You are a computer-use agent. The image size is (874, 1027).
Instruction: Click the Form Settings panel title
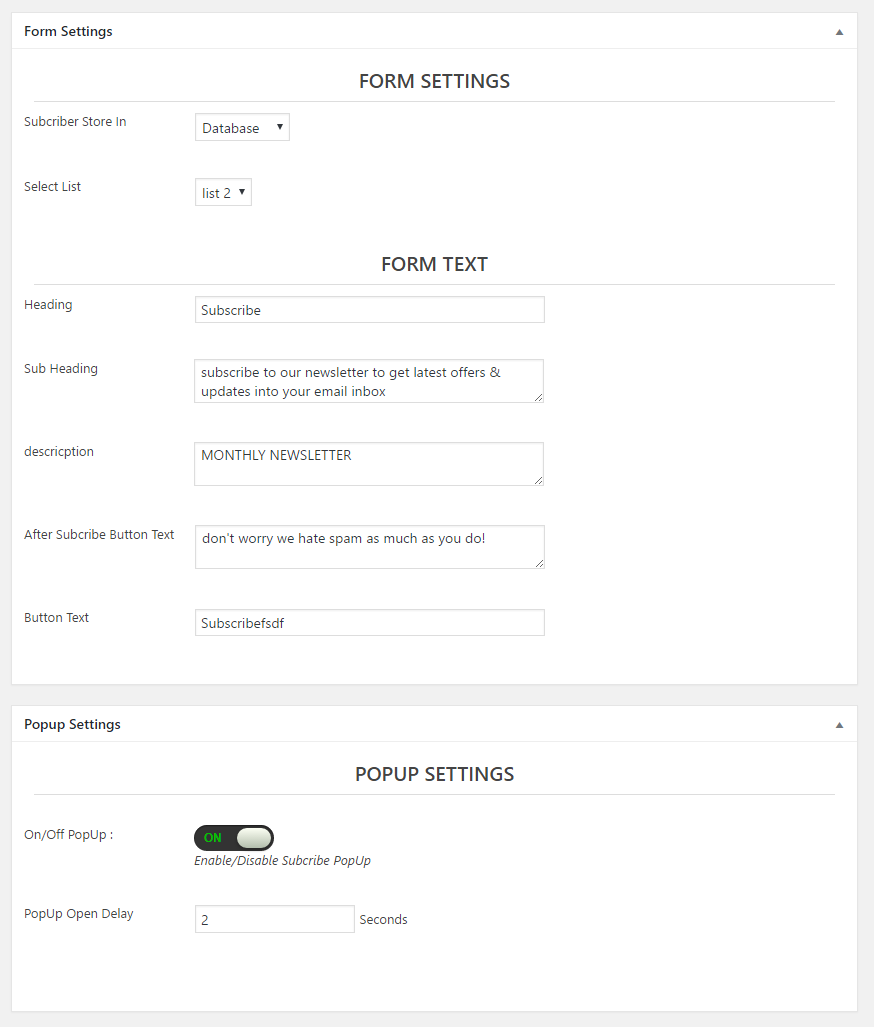click(68, 31)
